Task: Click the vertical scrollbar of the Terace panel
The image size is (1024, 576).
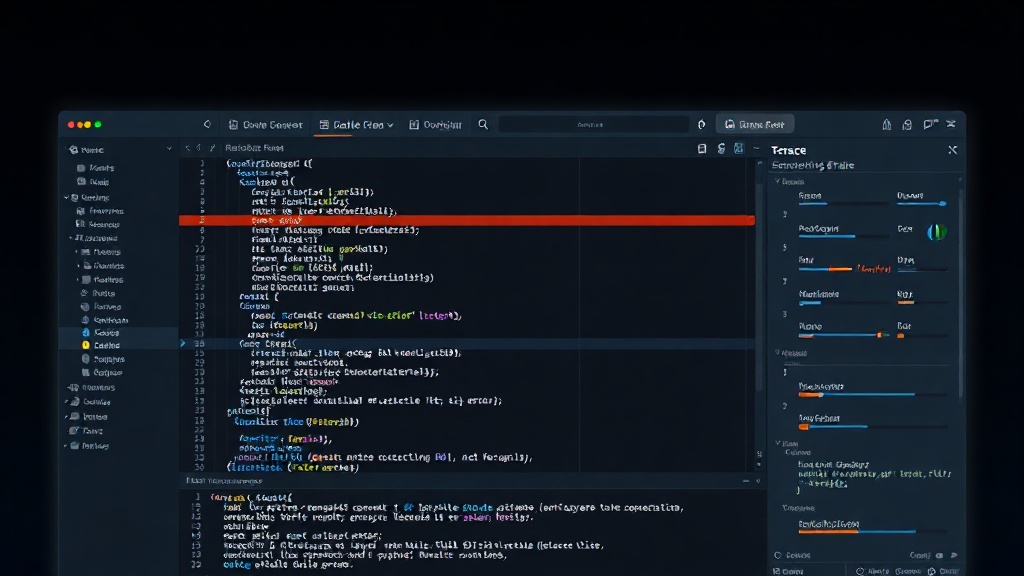Action: (961, 291)
